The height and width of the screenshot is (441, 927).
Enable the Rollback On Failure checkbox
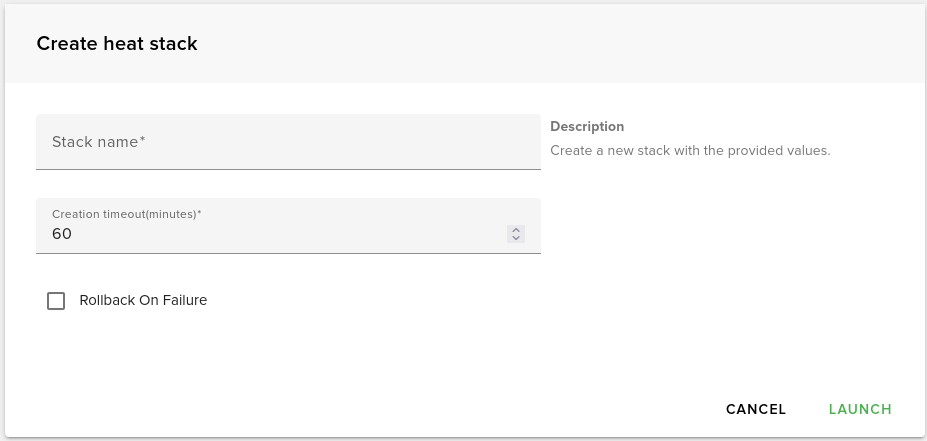click(x=56, y=301)
